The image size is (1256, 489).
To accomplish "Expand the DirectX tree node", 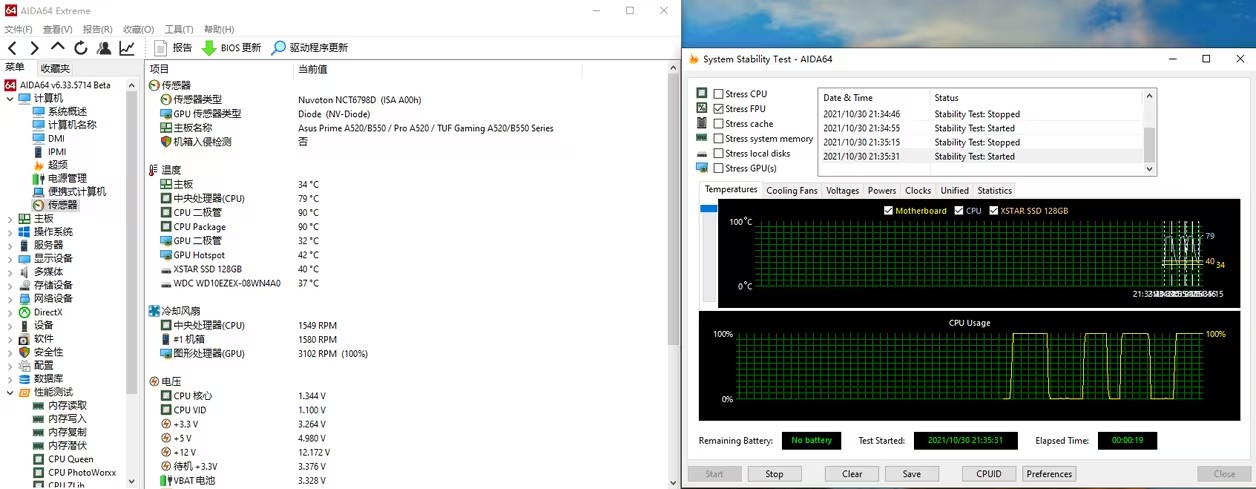I will pos(10,312).
